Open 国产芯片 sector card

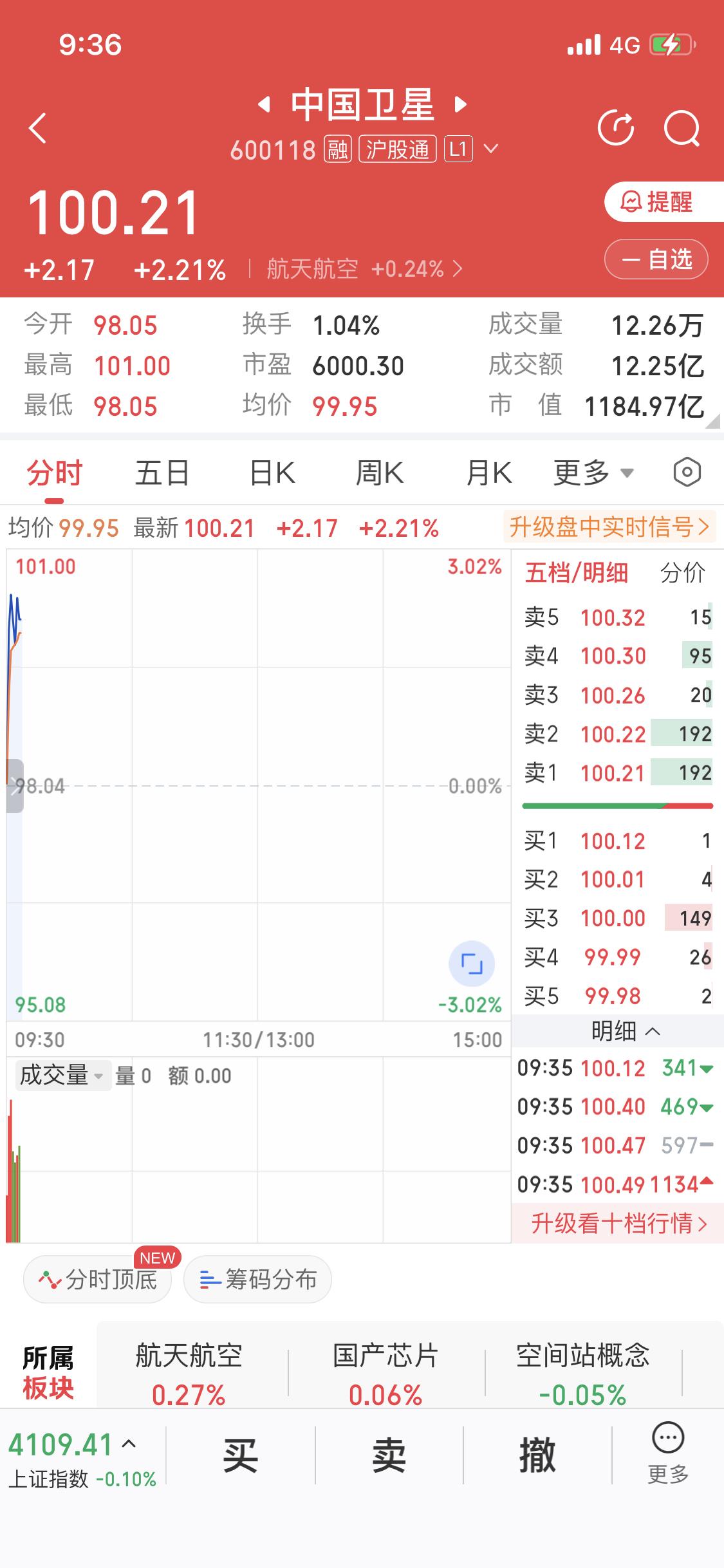click(385, 1375)
